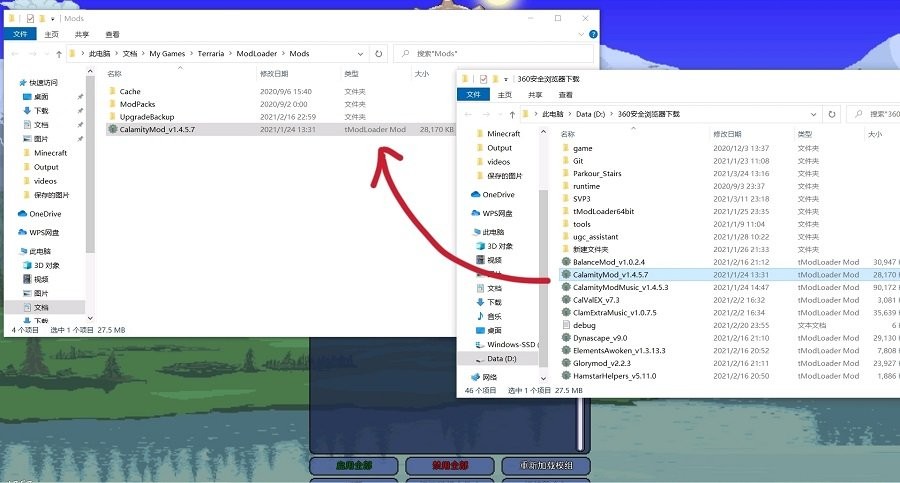Select the debug text document
The width and height of the screenshot is (900, 483).
tap(584, 325)
